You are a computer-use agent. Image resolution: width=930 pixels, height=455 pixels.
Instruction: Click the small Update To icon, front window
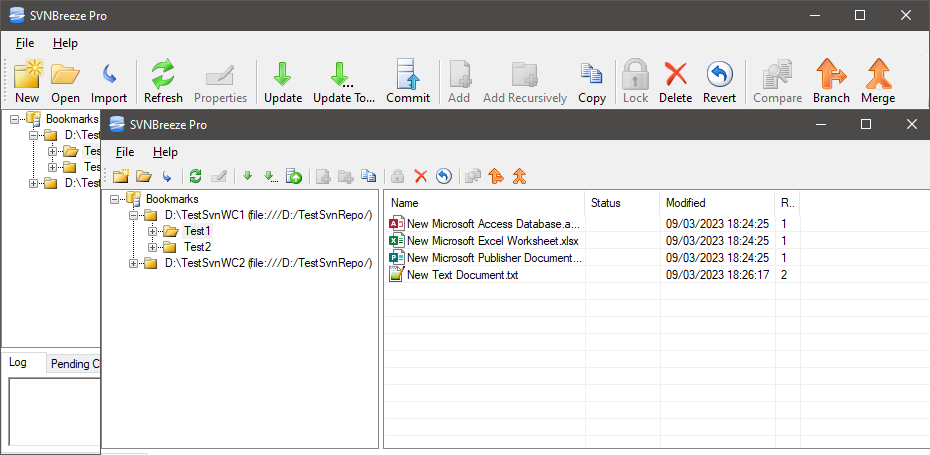point(270,176)
